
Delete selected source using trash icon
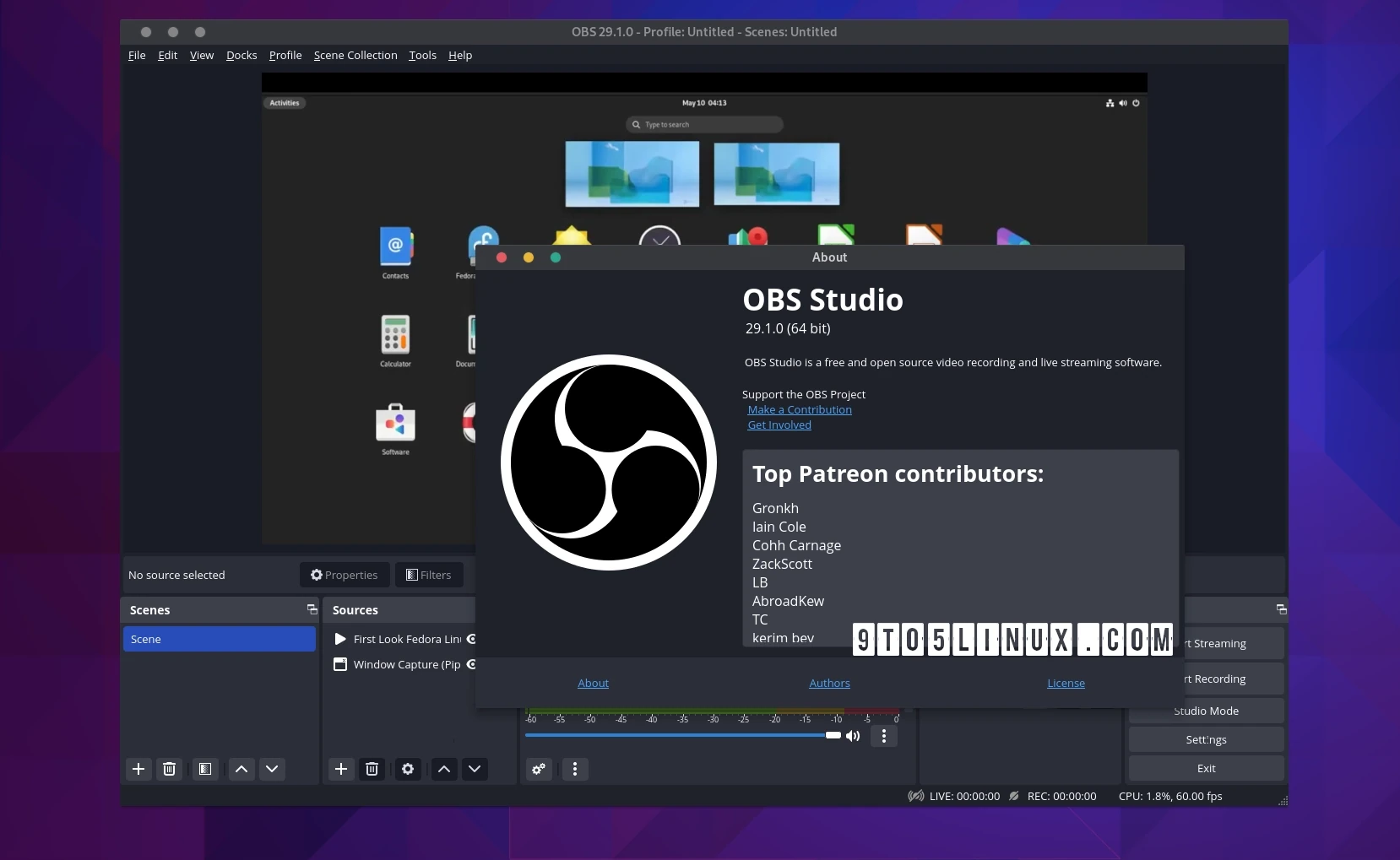tap(372, 769)
